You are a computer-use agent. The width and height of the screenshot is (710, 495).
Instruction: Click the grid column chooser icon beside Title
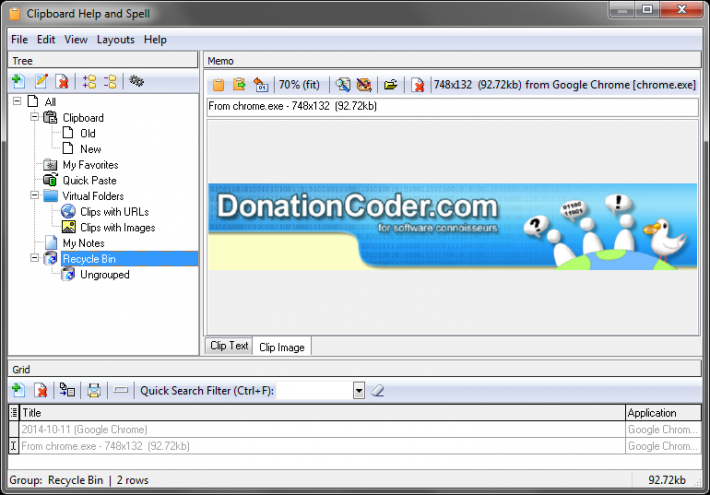pyautogui.click(x=14, y=413)
